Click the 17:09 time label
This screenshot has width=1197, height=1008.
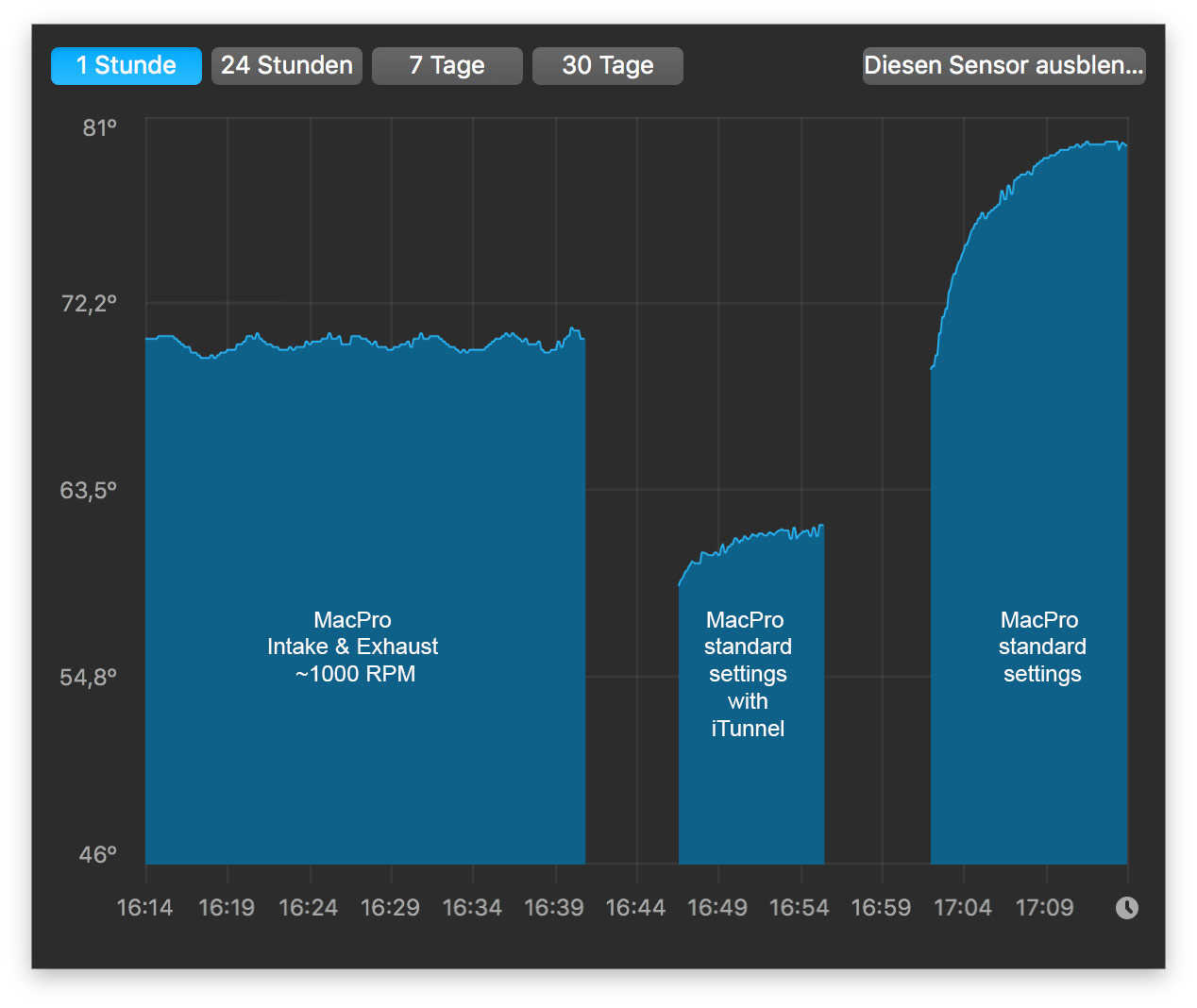pyautogui.click(x=1045, y=908)
